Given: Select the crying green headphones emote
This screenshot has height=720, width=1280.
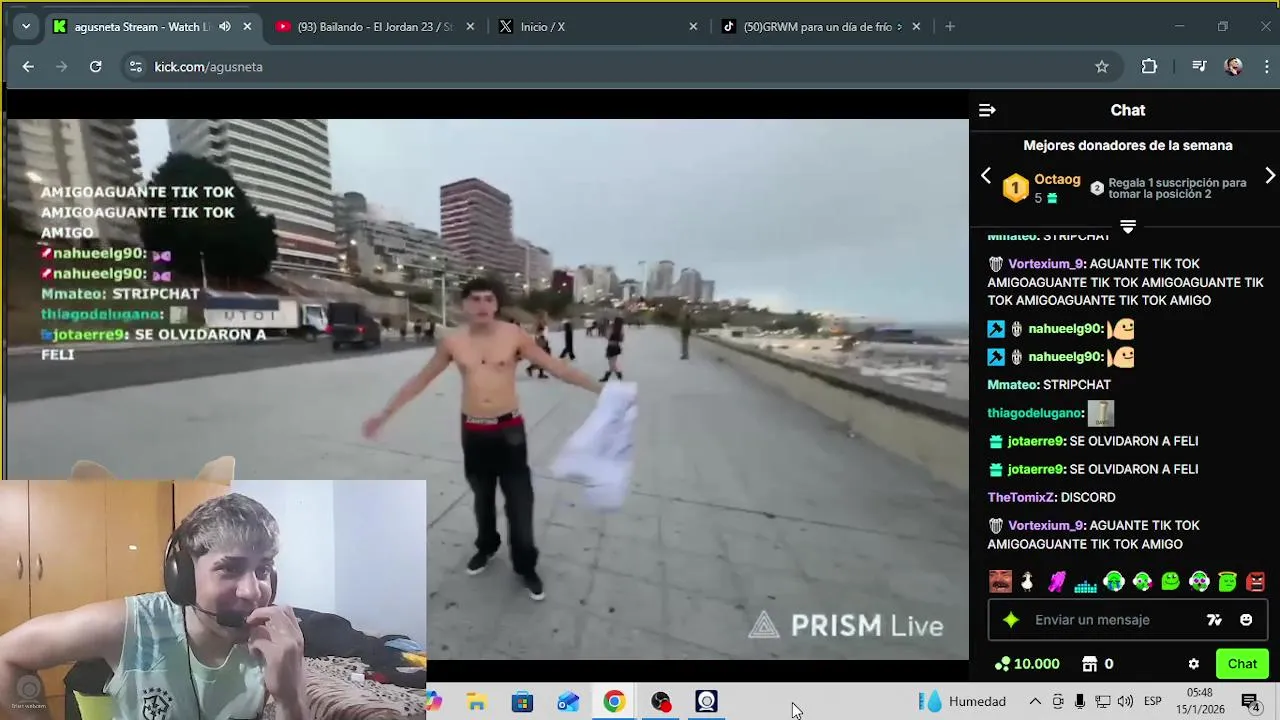Looking at the screenshot, I should (x=1114, y=581).
